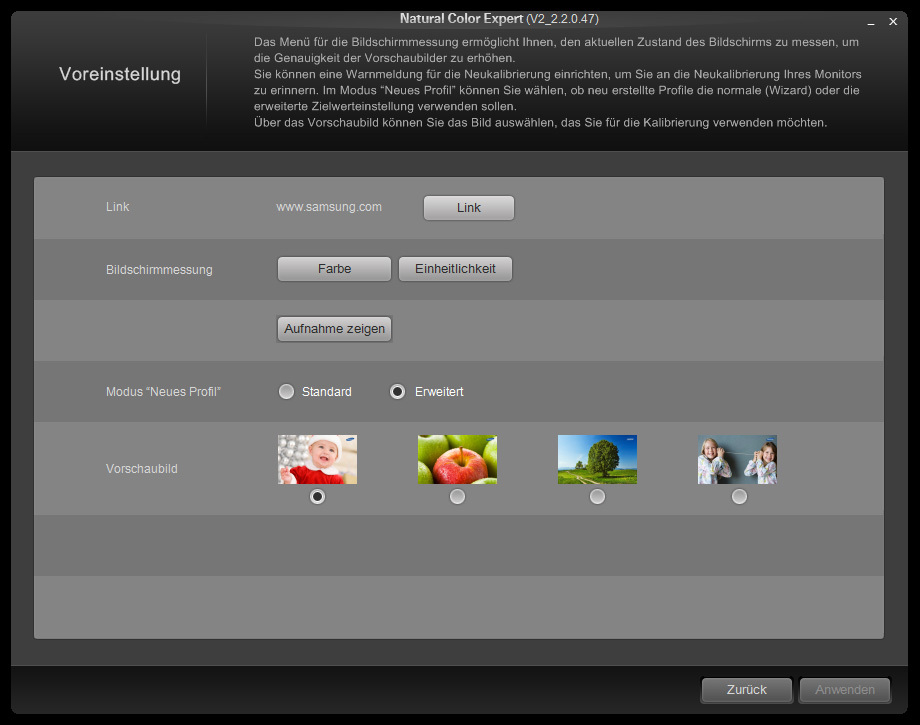Choose the apple preview image thumbnail
The image size is (920, 725).
tap(458, 459)
